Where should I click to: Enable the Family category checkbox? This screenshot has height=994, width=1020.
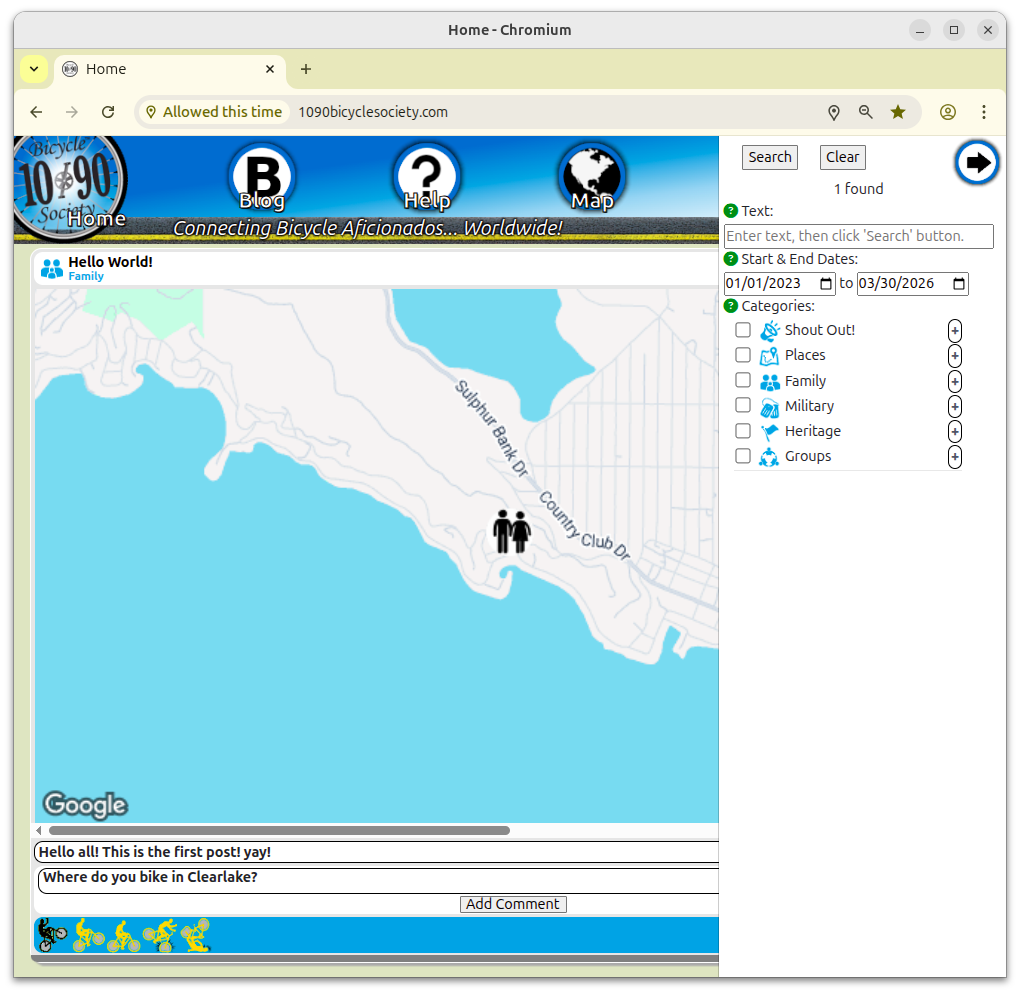(743, 380)
